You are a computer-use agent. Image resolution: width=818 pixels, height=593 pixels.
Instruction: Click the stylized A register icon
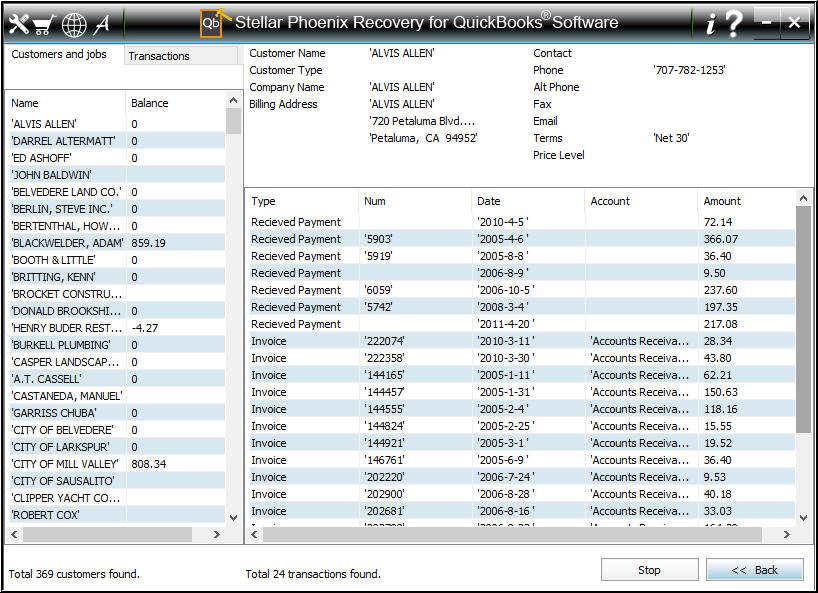click(x=102, y=23)
